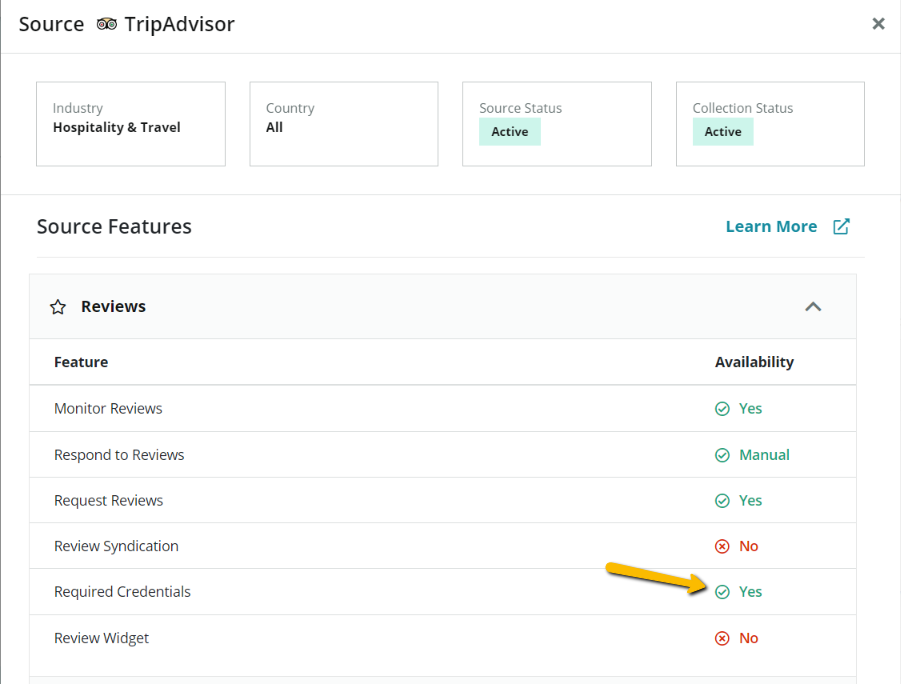Click the Source Status field label

[x=521, y=108]
